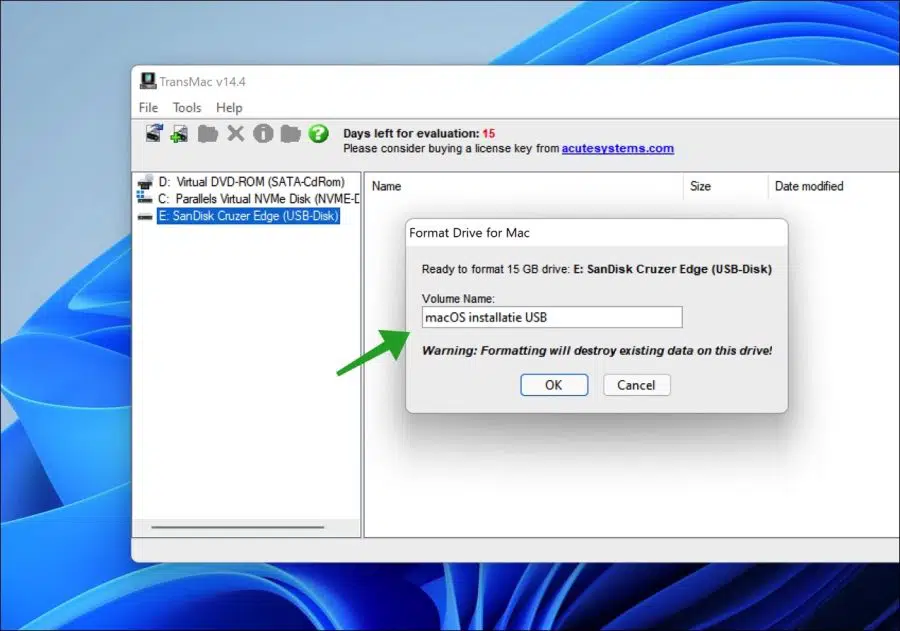Select E: SanDisk Cruzer Edge drive

point(248,216)
